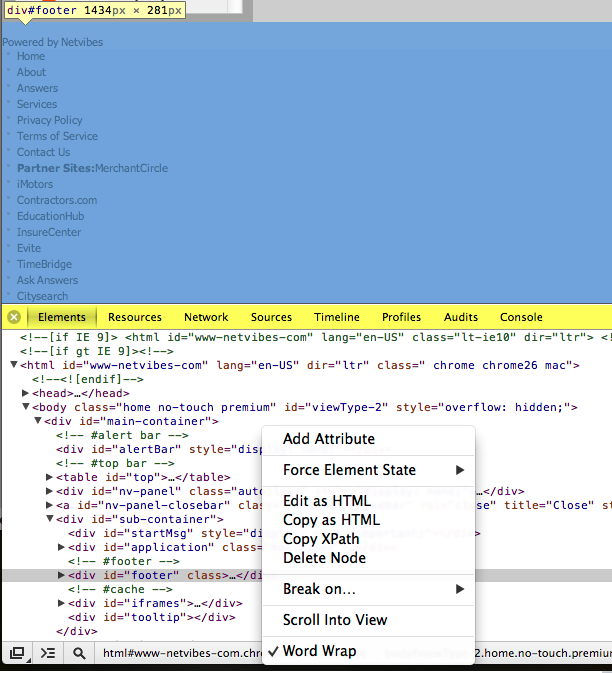Click the Contact Us link
This screenshot has width=612, height=673.
tap(43, 152)
